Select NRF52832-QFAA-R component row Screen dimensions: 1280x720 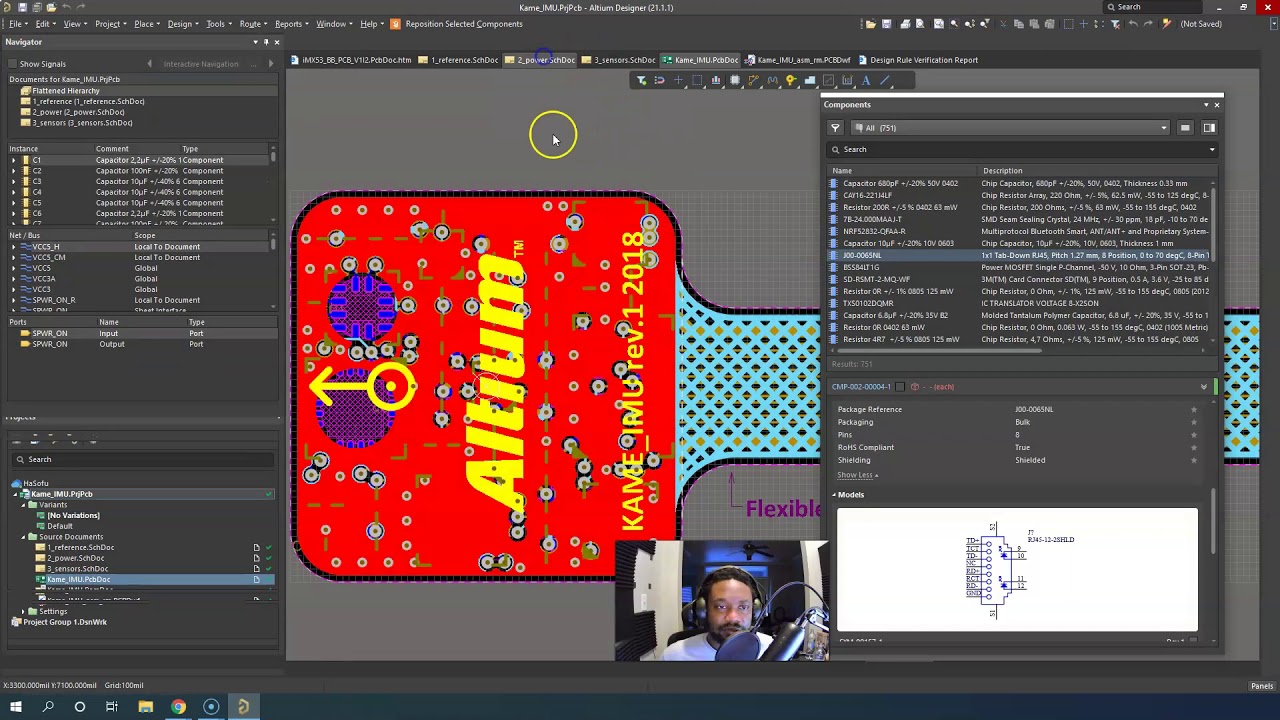[1020, 231]
